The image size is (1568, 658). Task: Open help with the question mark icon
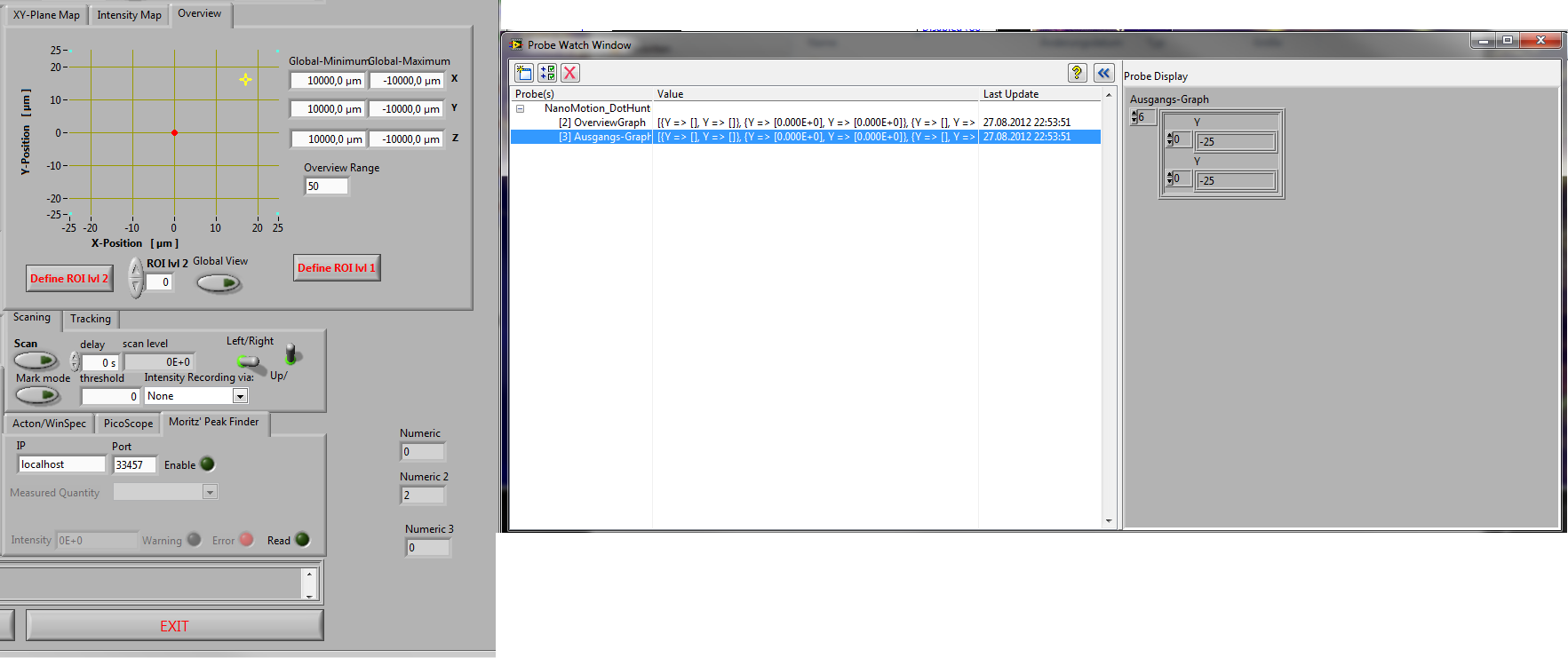pos(1077,73)
